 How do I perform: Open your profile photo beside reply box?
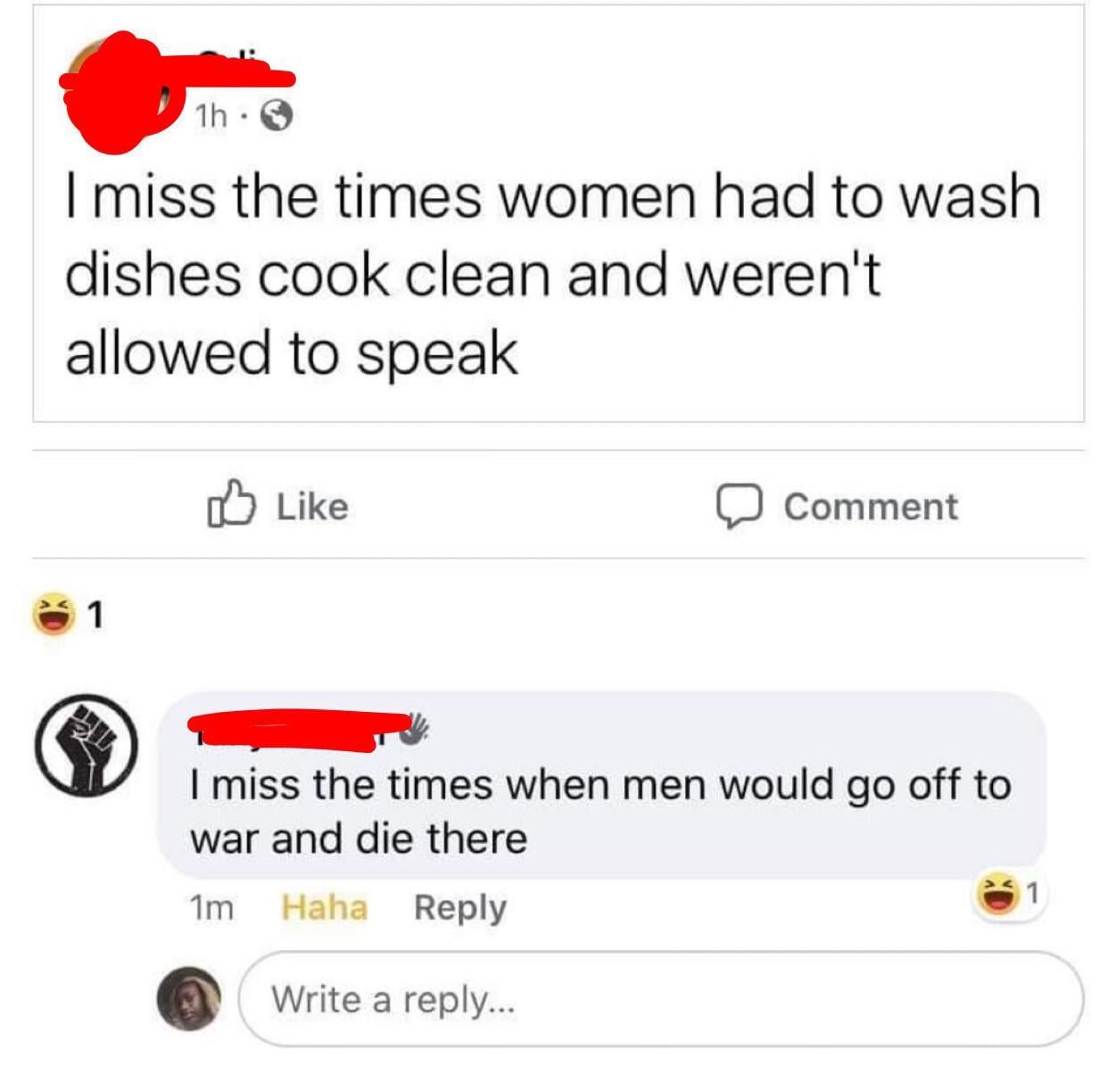coord(189,998)
